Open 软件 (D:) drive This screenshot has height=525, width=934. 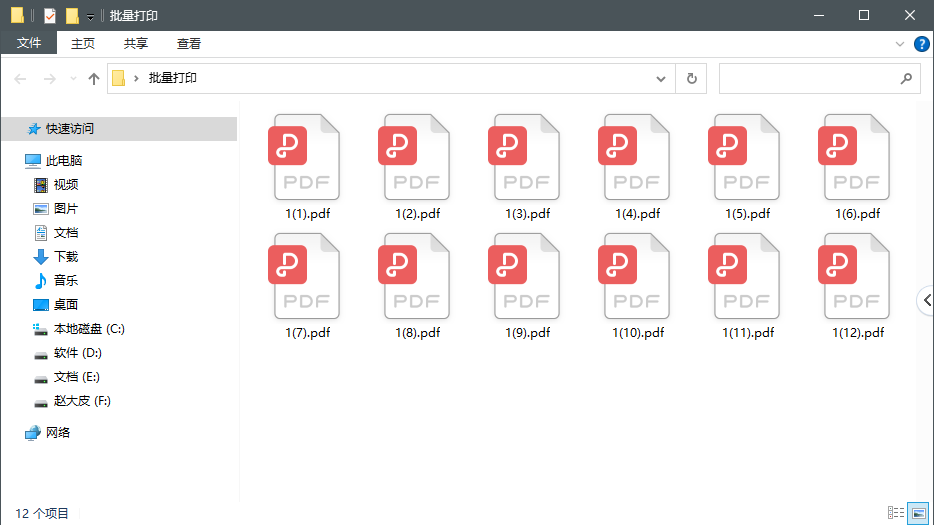[77, 353]
